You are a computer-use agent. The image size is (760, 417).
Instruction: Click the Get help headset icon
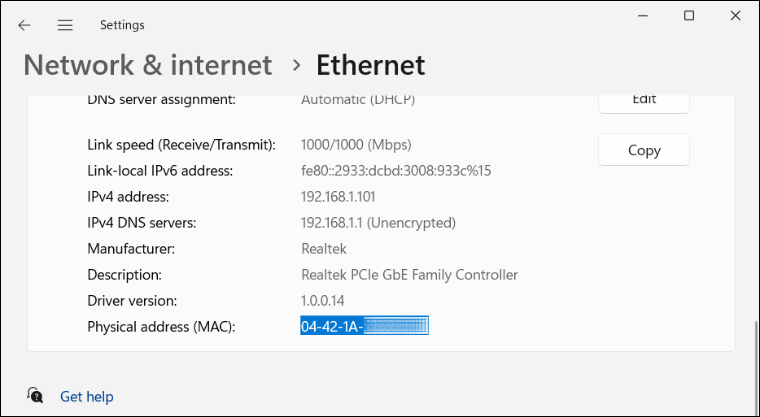(35, 395)
